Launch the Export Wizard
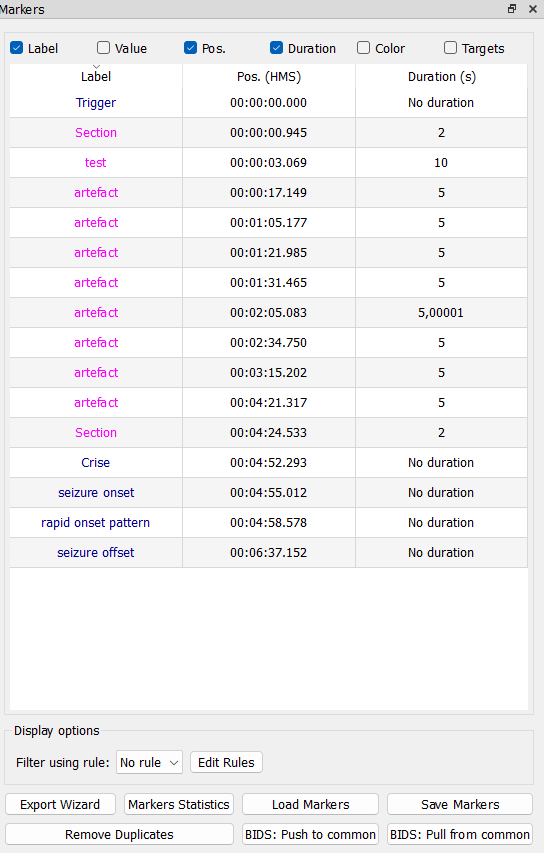The image size is (544, 853). point(60,804)
